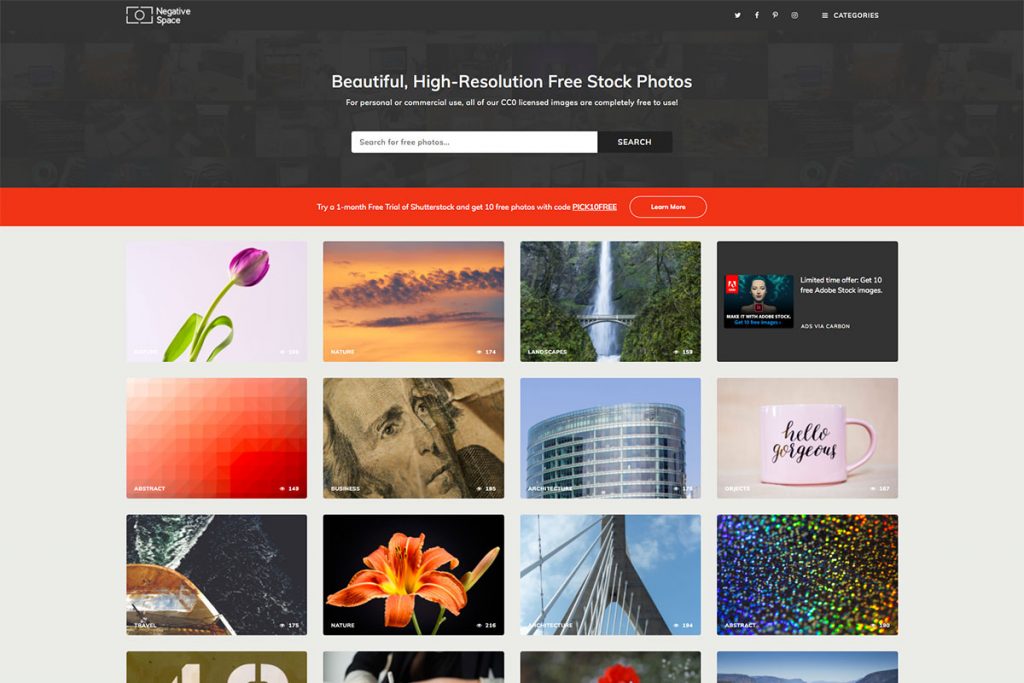Open the dollar bill portrait photo
Image resolution: width=1024 pixels, height=683 pixels.
[413, 438]
